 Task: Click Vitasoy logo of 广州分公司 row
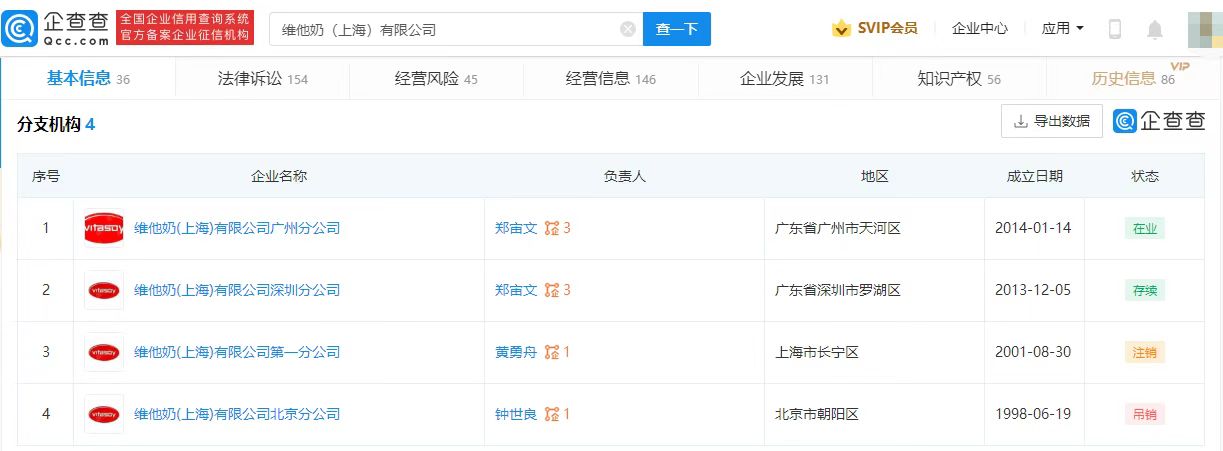pos(104,228)
